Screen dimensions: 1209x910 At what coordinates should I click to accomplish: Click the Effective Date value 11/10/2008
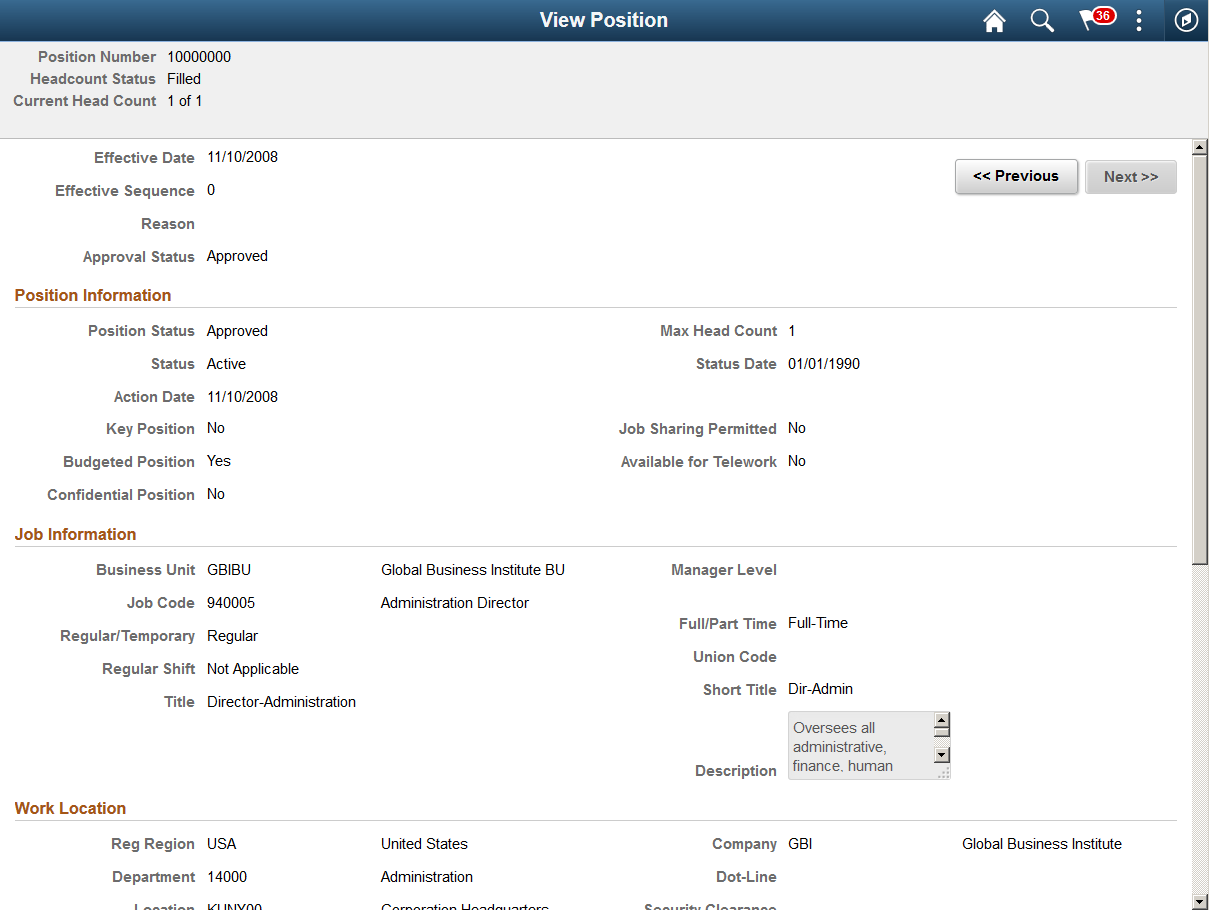[242, 157]
